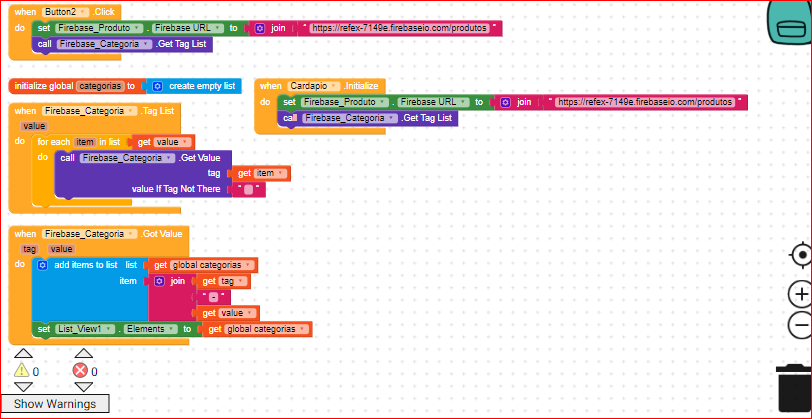Click the value parameter in Tag List event

[34, 126]
